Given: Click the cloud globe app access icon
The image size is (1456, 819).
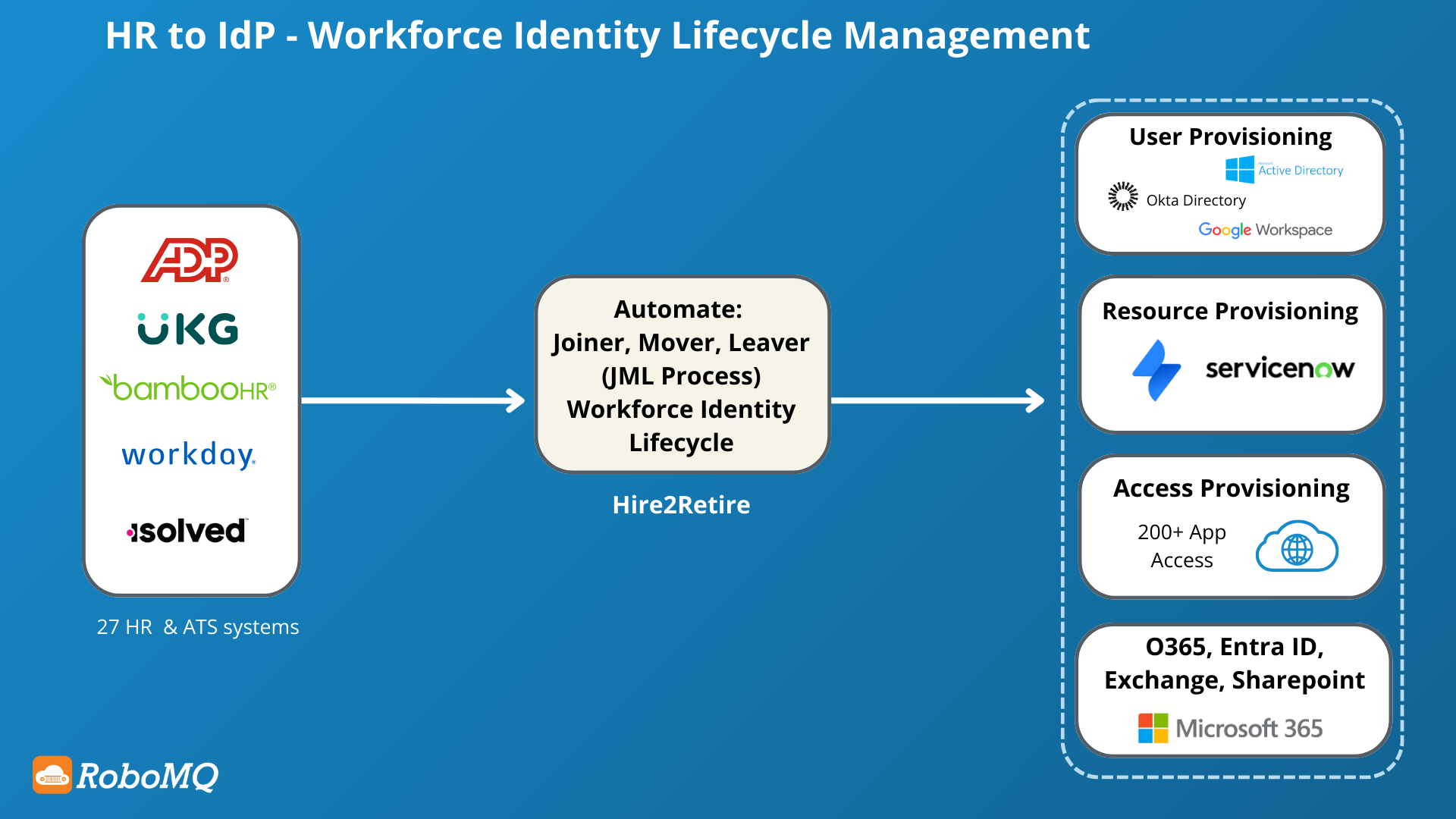Looking at the screenshot, I should click(x=1297, y=547).
